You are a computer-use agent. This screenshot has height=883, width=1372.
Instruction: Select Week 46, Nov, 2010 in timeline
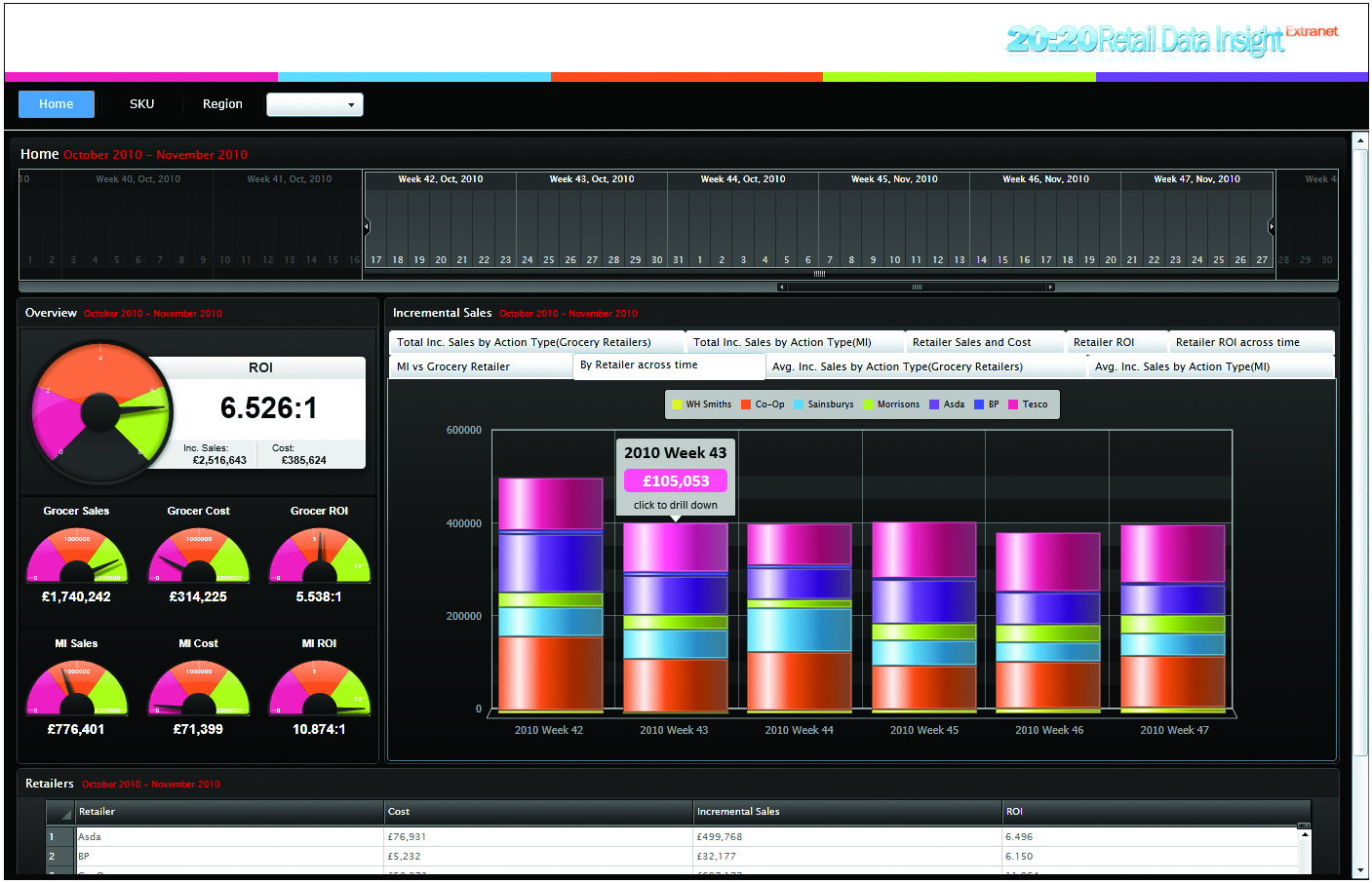[x=1045, y=179]
